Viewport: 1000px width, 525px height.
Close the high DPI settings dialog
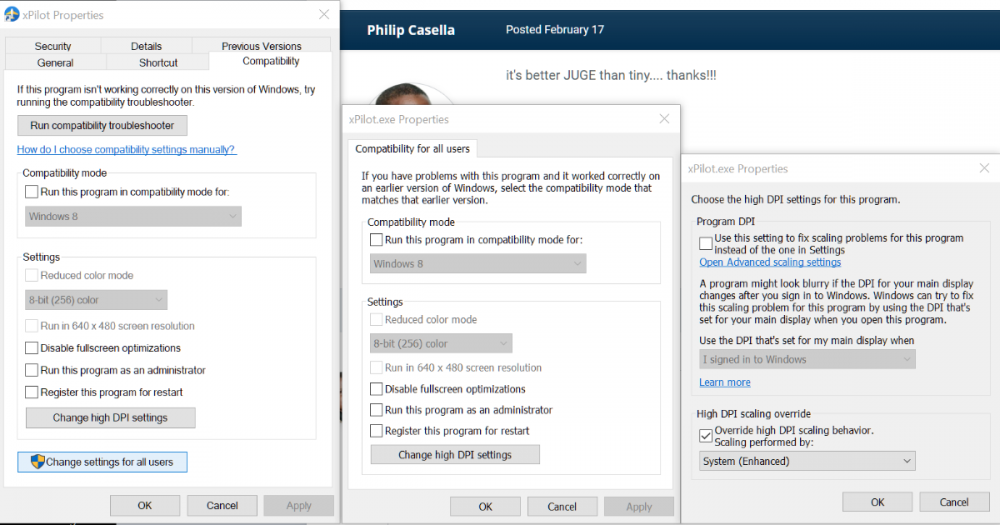click(x=984, y=169)
